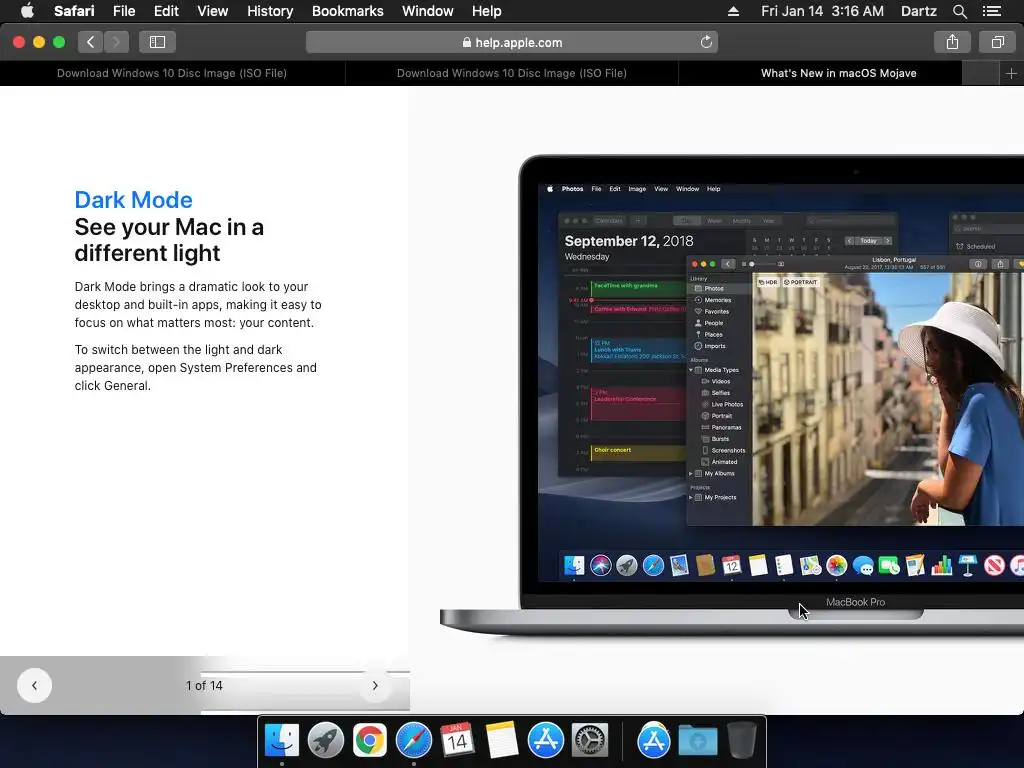Click 'To switch between the light and dark' paragraph
1024x768 pixels.
(x=195, y=367)
